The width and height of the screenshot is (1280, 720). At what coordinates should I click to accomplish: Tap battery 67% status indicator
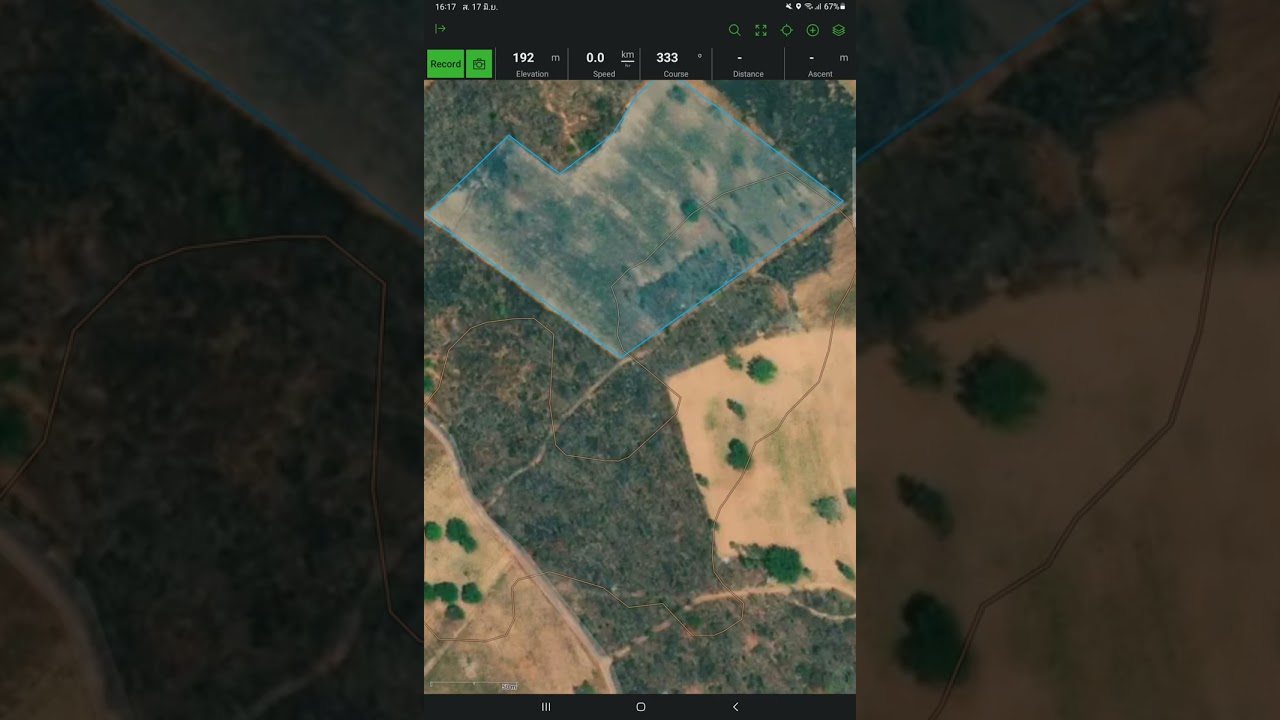click(834, 7)
